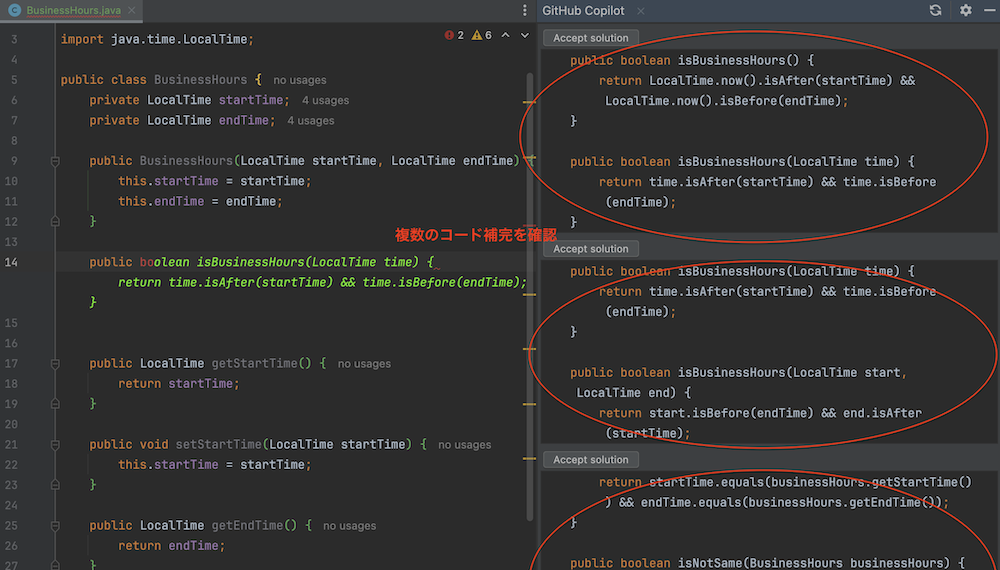Click the isBusinessHours(LocalTime time) suggestion line in the editor

[x=261, y=262]
